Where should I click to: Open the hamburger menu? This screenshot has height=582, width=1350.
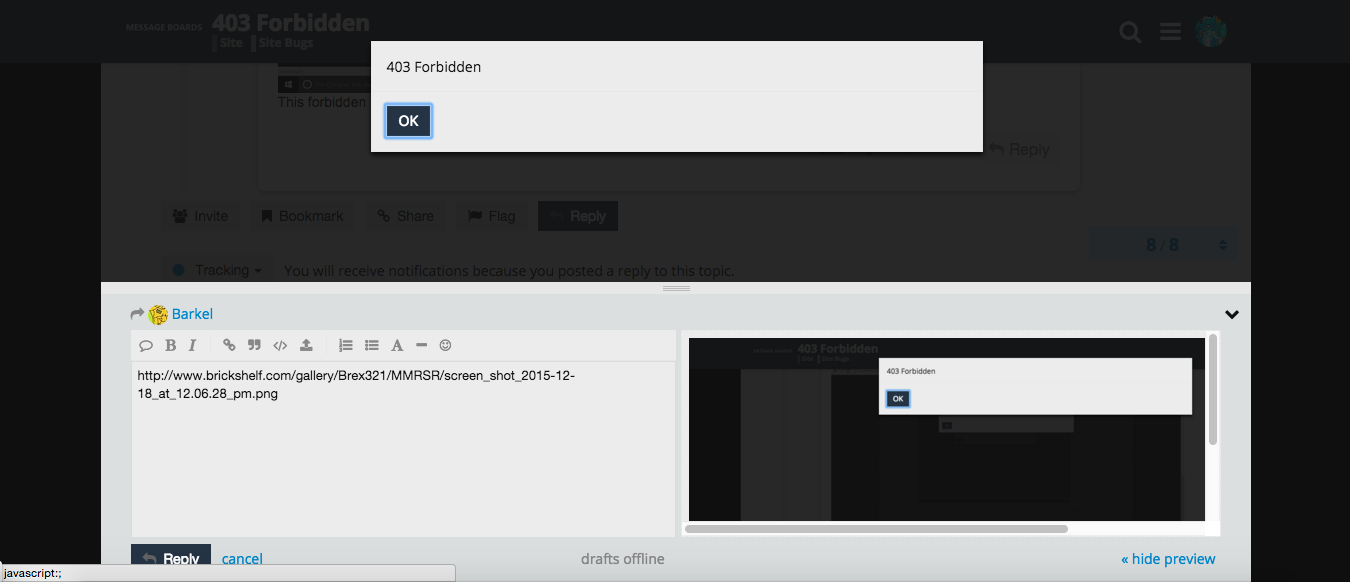pos(1170,31)
